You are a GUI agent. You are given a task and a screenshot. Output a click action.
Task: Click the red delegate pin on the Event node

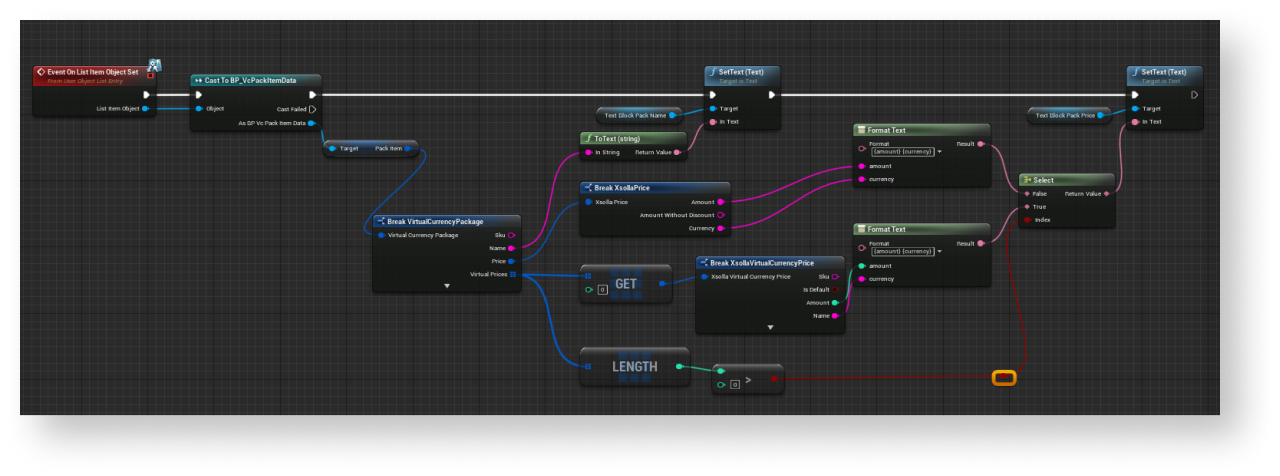coord(150,74)
